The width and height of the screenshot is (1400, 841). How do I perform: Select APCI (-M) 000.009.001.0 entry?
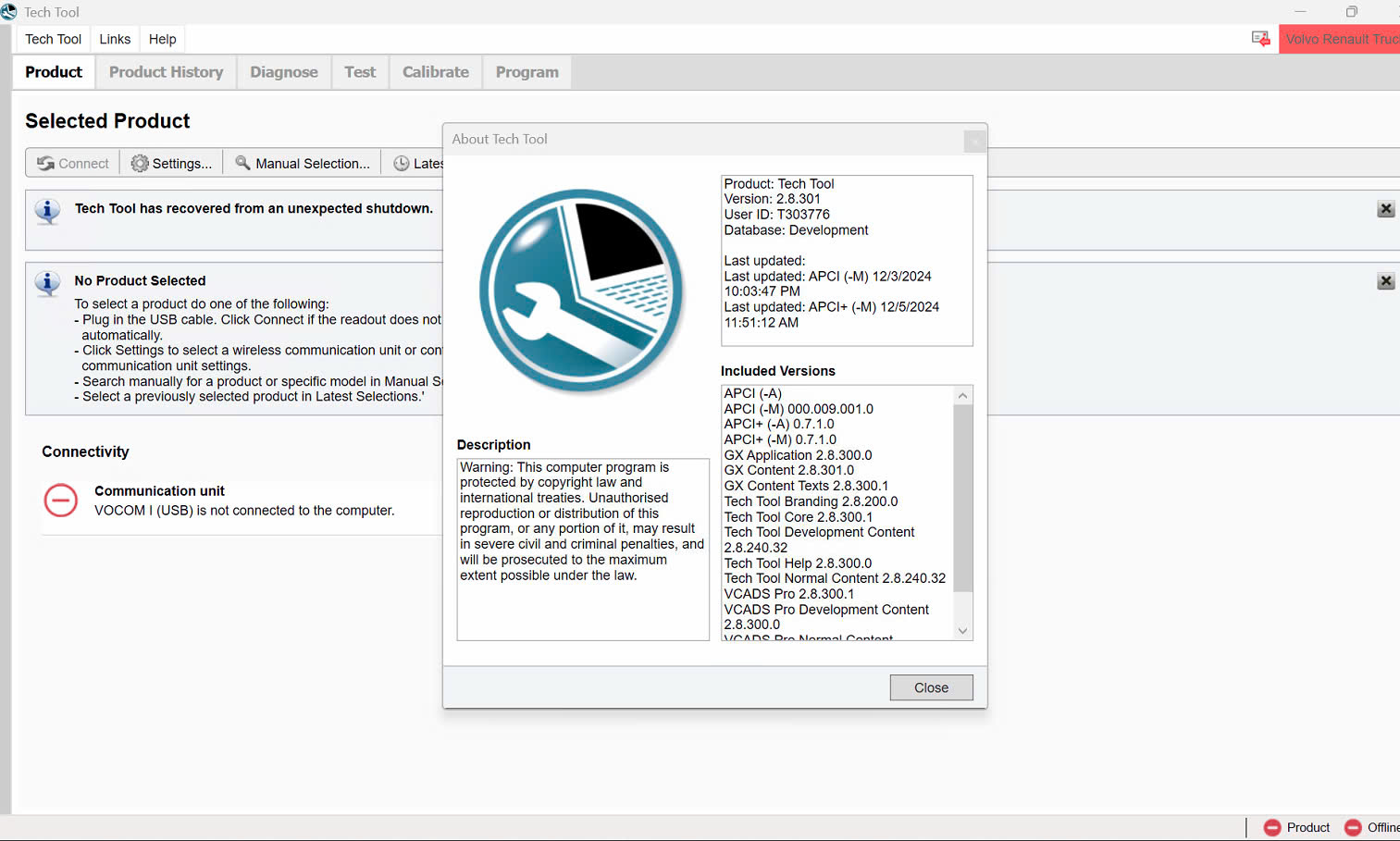click(799, 409)
